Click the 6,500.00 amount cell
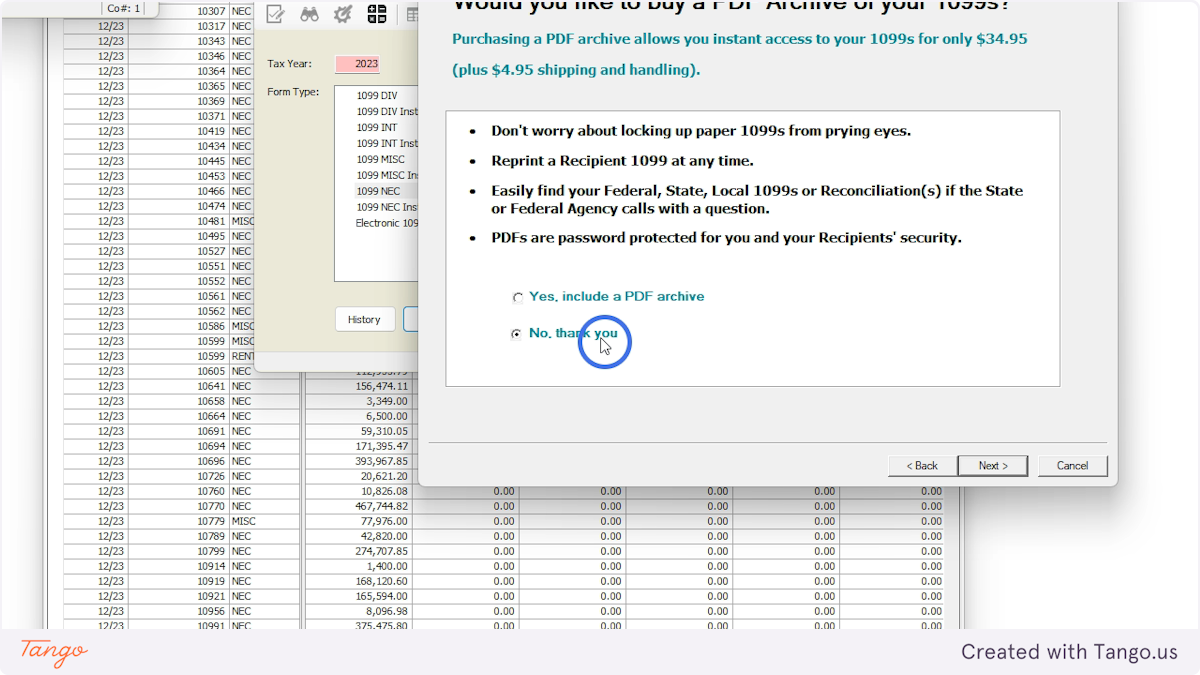This screenshot has height=675, width=1200. (359, 416)
